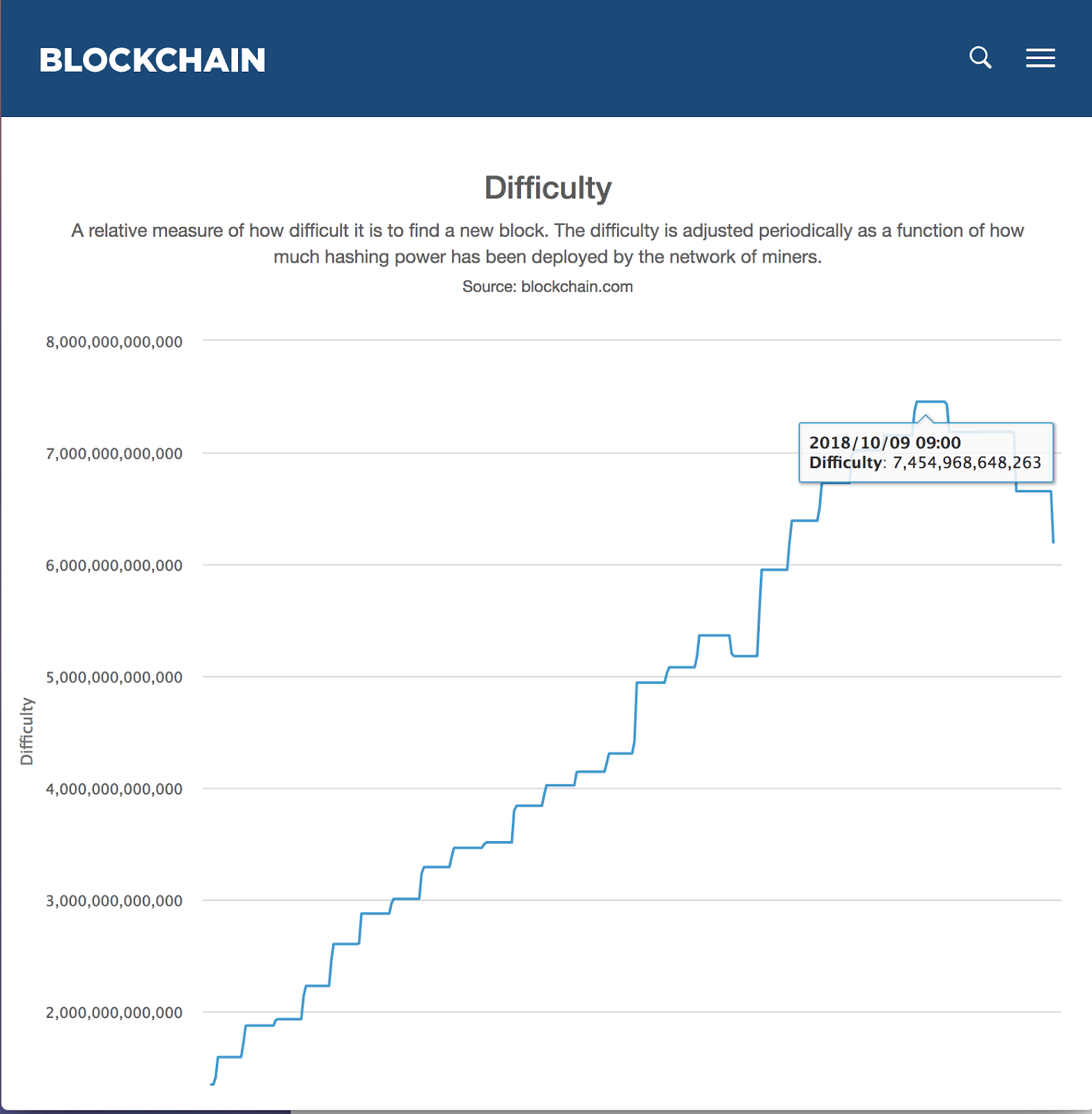The image size is (1092, 1114).
Task: Click the chart description paragraph
Action: pos(547,244)
